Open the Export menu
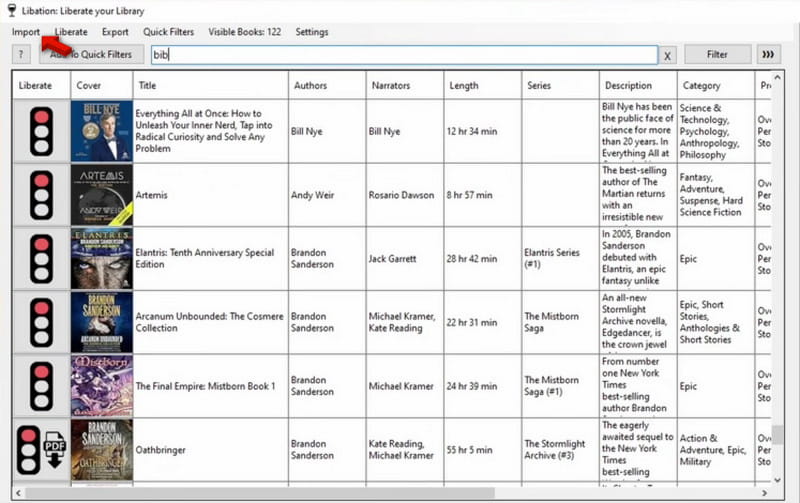The image size is (800, 503). coord(115,32)
